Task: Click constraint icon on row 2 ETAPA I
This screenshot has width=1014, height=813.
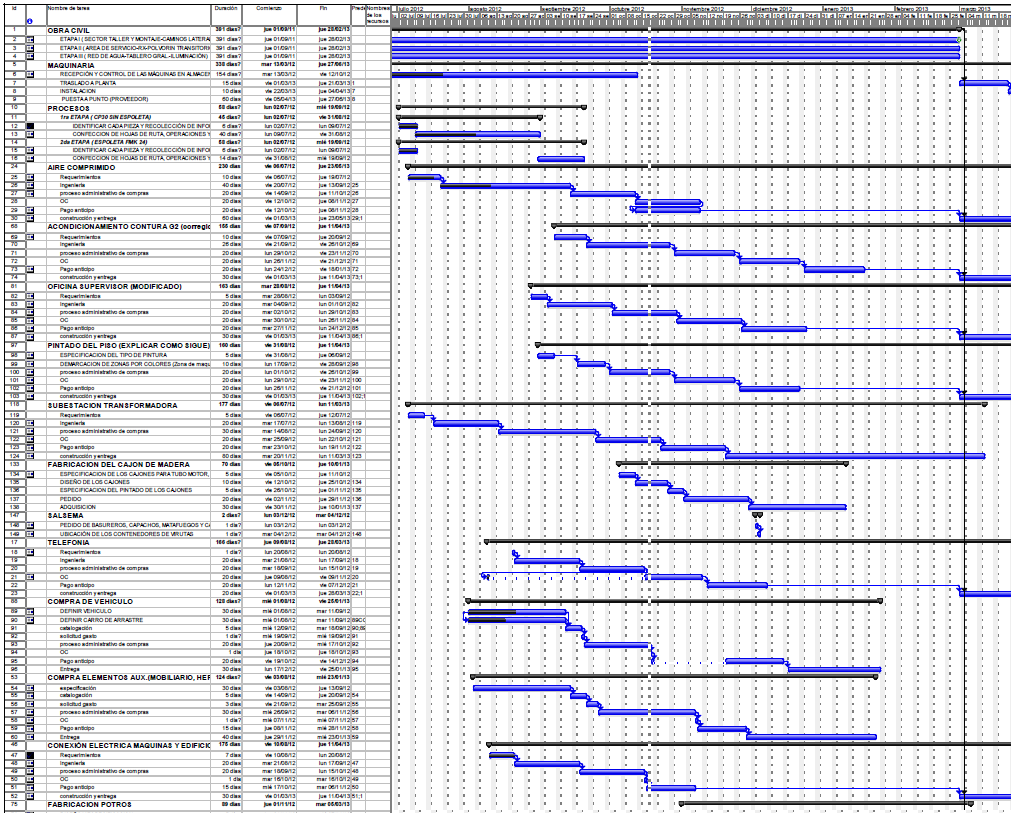Action: click(x=30, y=39)
